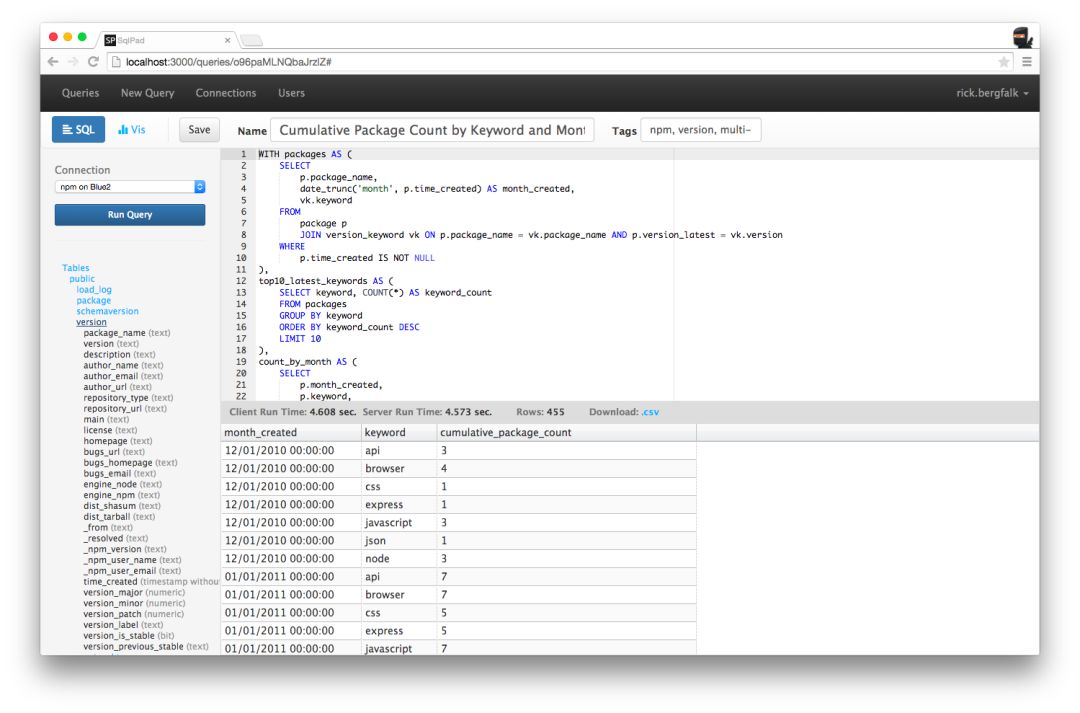Open the Connections page
Viewport: 1080px width, 713px height.
[x=226, y=93]
